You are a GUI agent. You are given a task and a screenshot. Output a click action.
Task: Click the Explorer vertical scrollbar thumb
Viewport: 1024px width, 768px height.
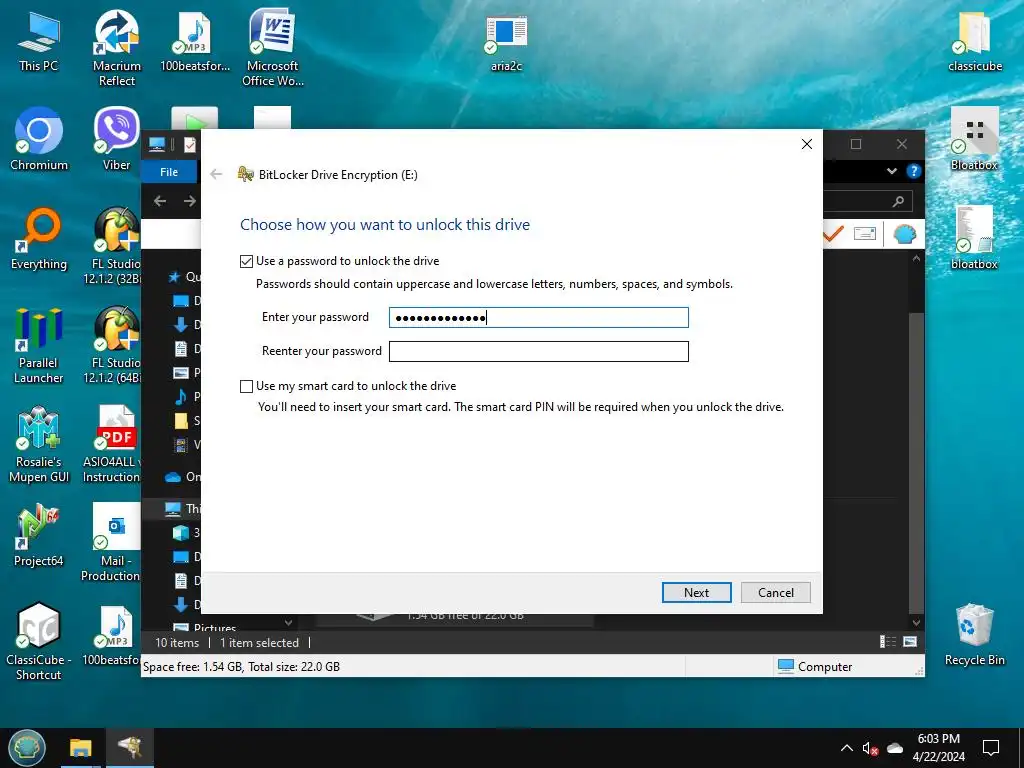pos(916,462)
